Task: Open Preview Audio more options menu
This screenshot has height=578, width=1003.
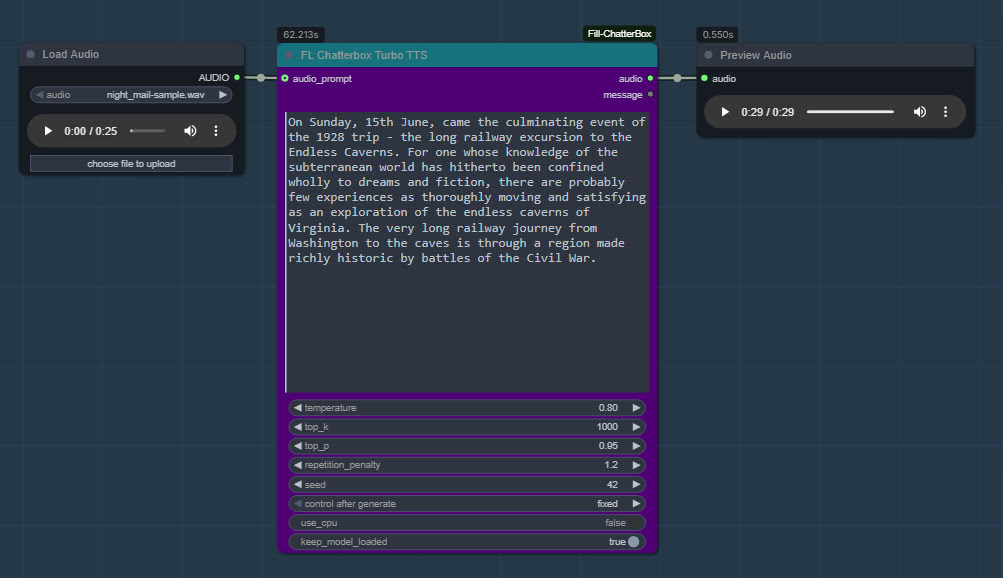Action: 946,112
